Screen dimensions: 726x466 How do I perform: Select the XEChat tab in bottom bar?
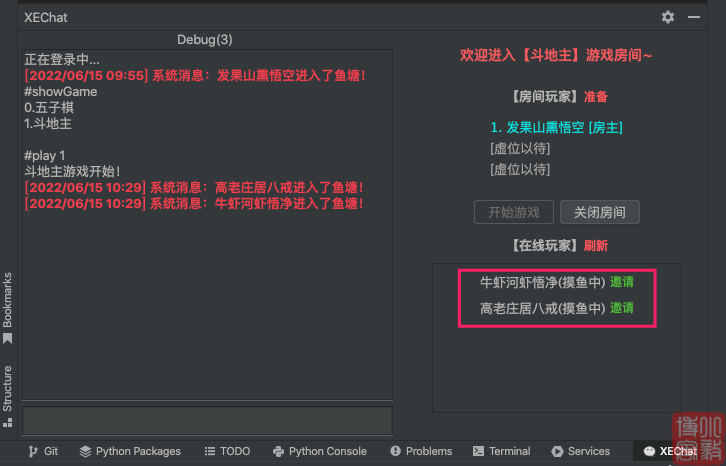pos(670,451)
